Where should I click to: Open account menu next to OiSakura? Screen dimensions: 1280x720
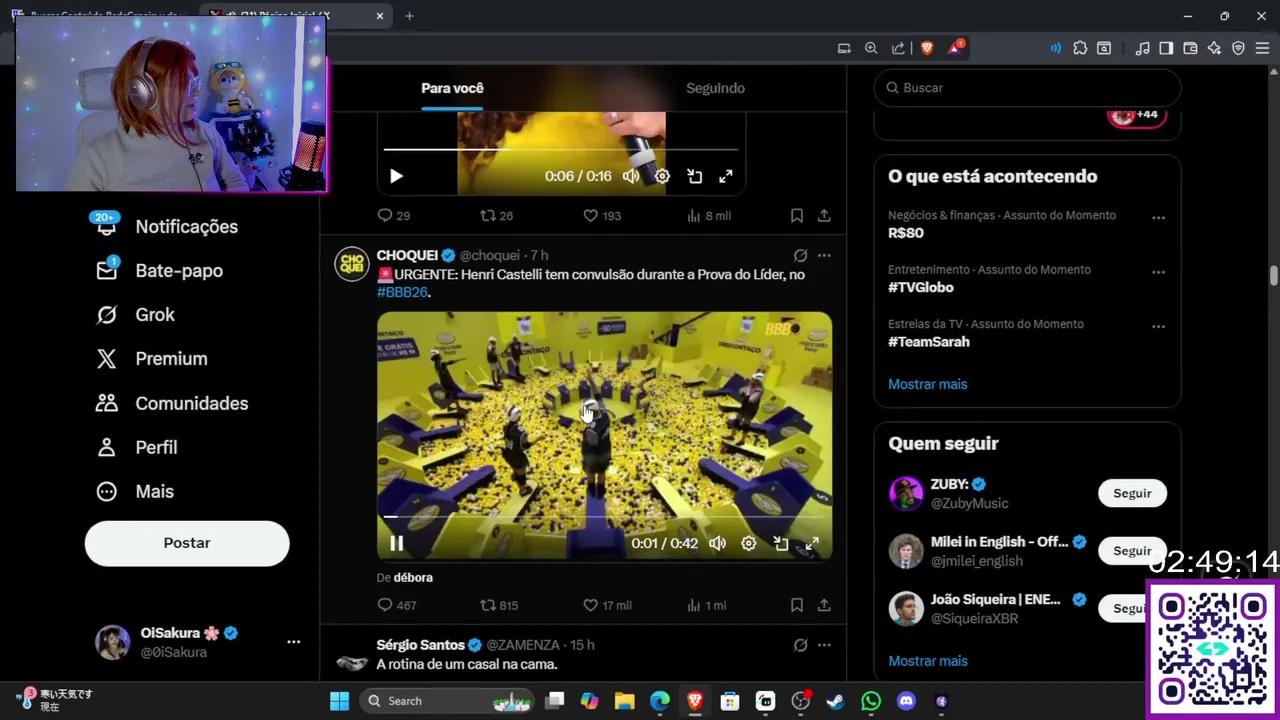pyautogui.click(x=293, y=642)
